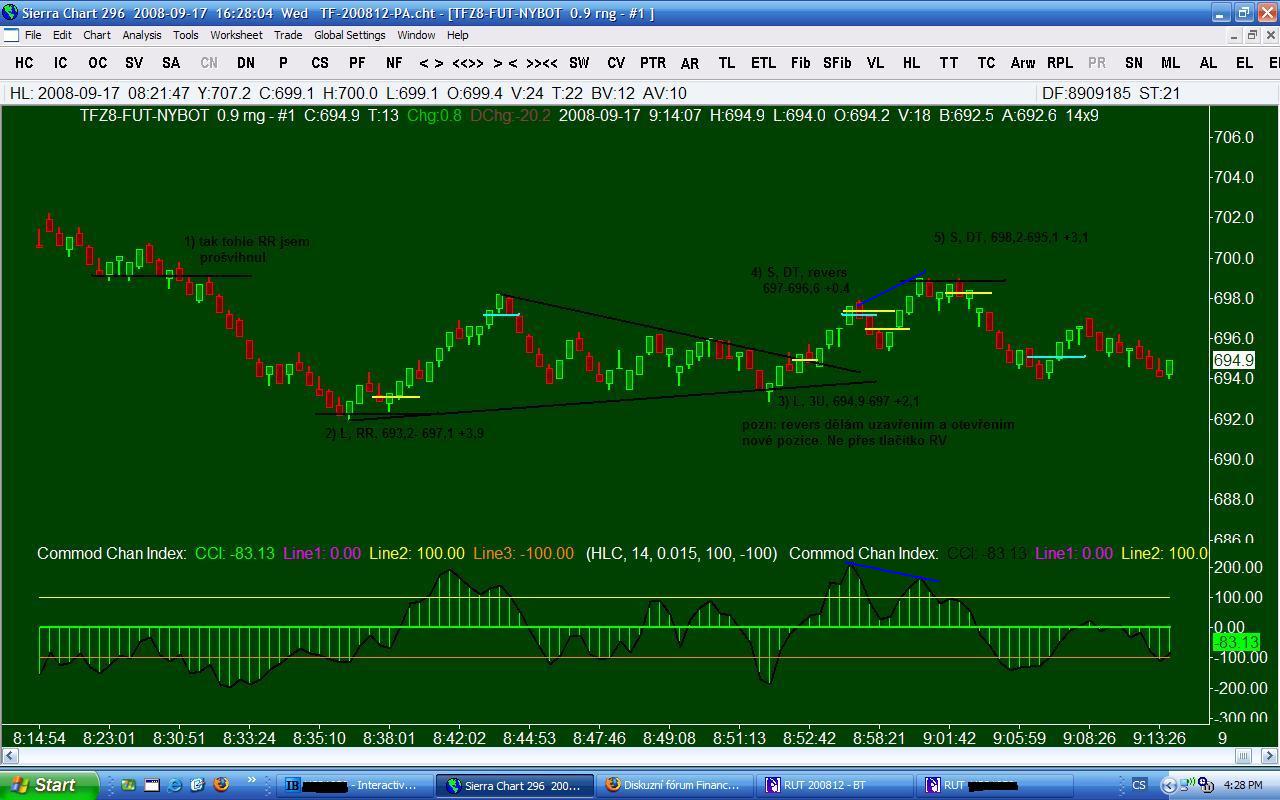Select the PTR pointer tool

653,62
